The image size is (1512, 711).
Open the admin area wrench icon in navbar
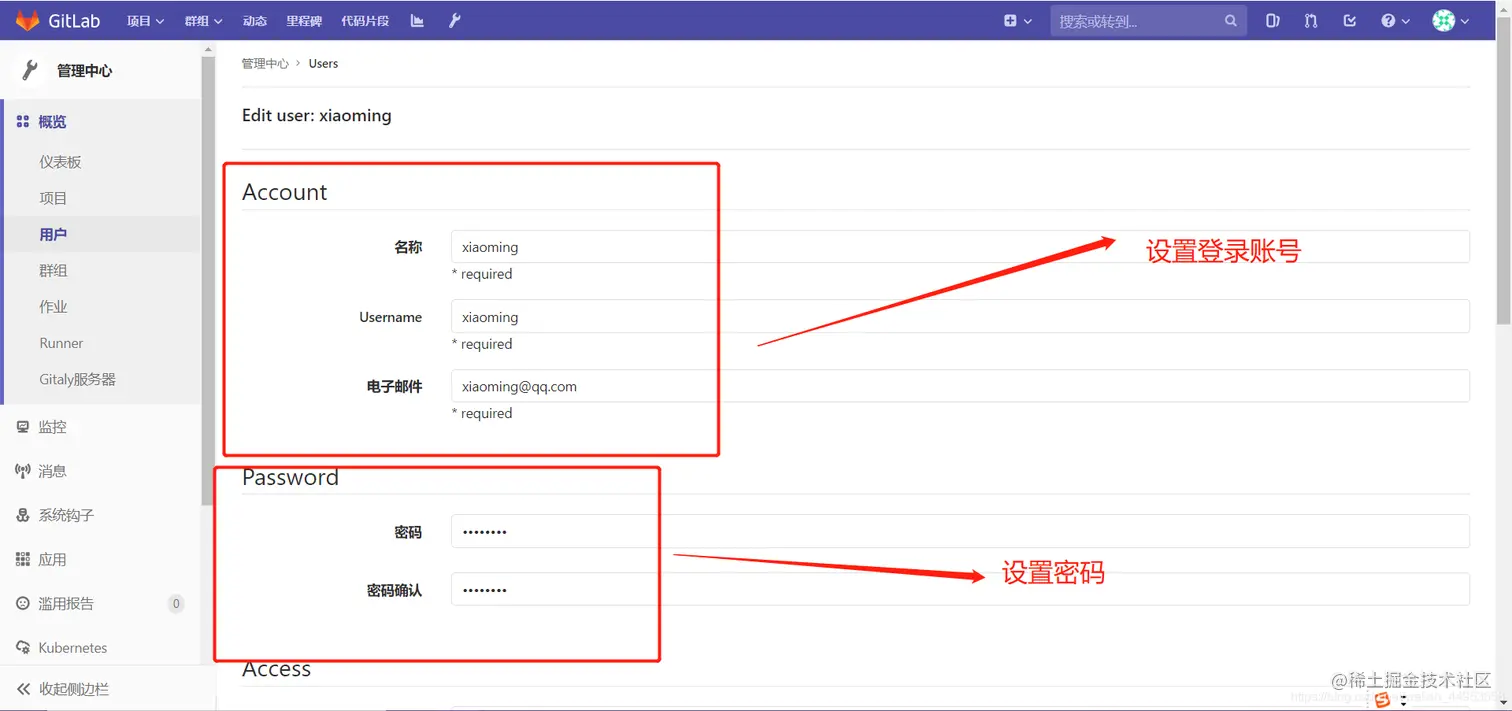[454, 21]
